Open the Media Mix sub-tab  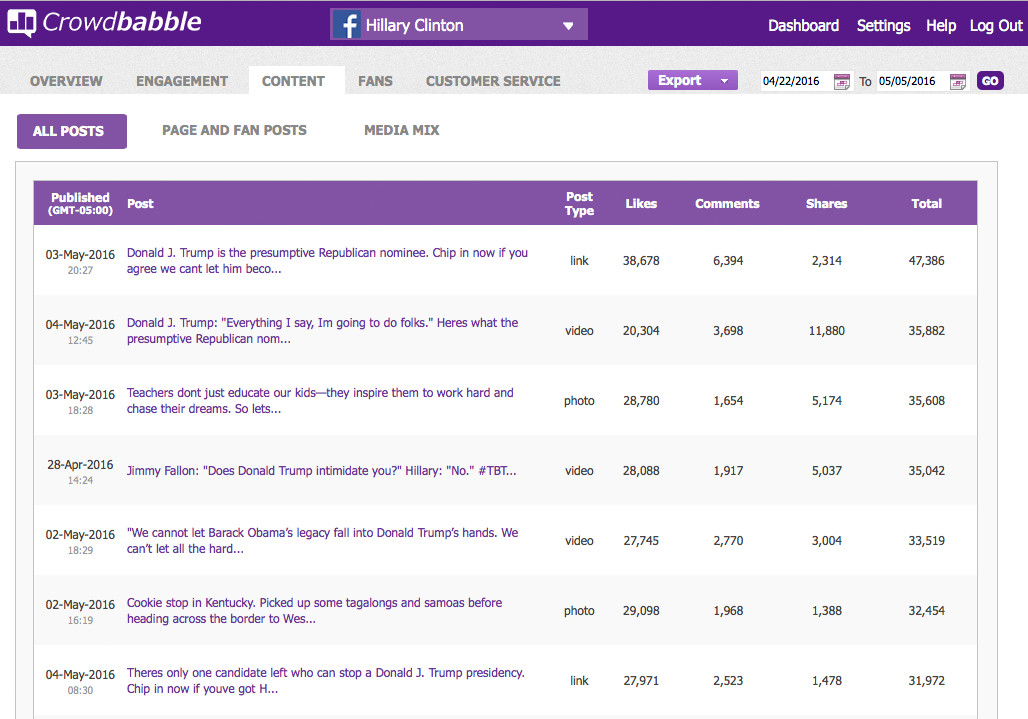pos(401,130)
